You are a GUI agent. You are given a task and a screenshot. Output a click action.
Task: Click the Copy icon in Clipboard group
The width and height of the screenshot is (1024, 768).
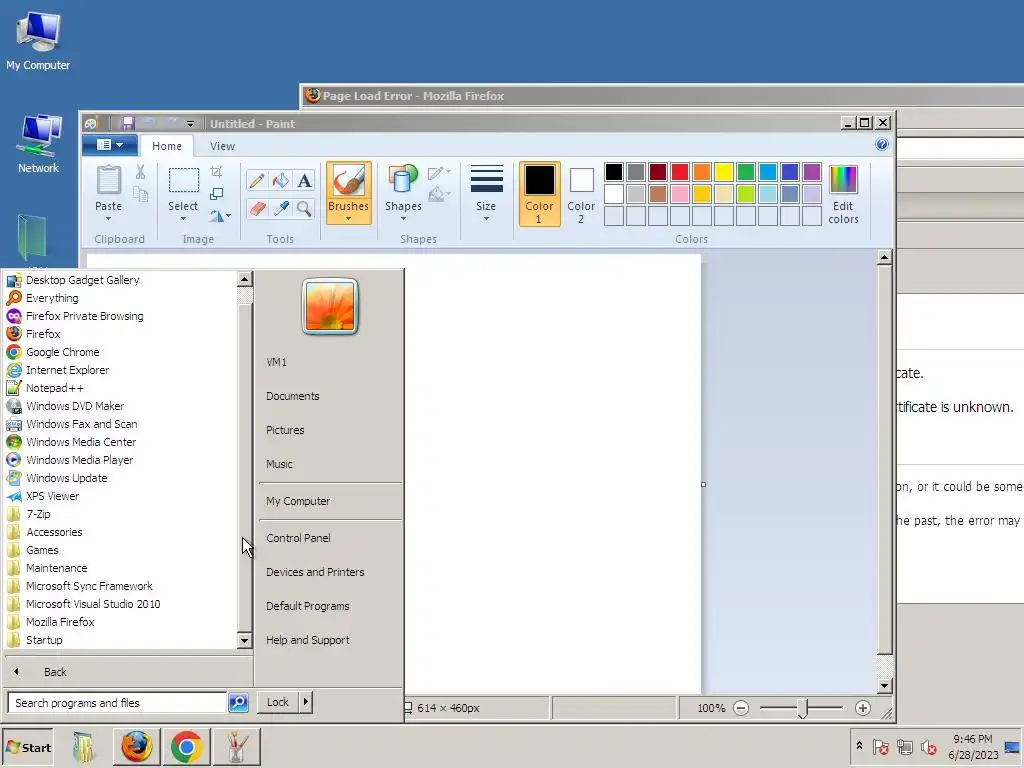click(x=140, y=194)
